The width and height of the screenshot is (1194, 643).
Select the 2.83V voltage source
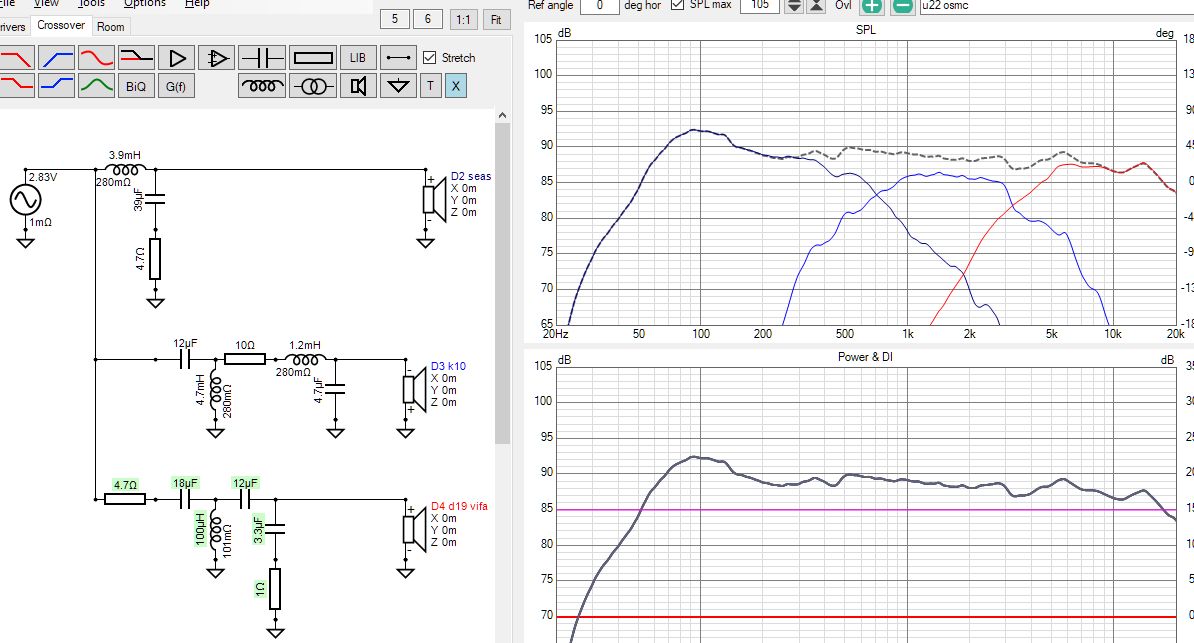[25, 200]
